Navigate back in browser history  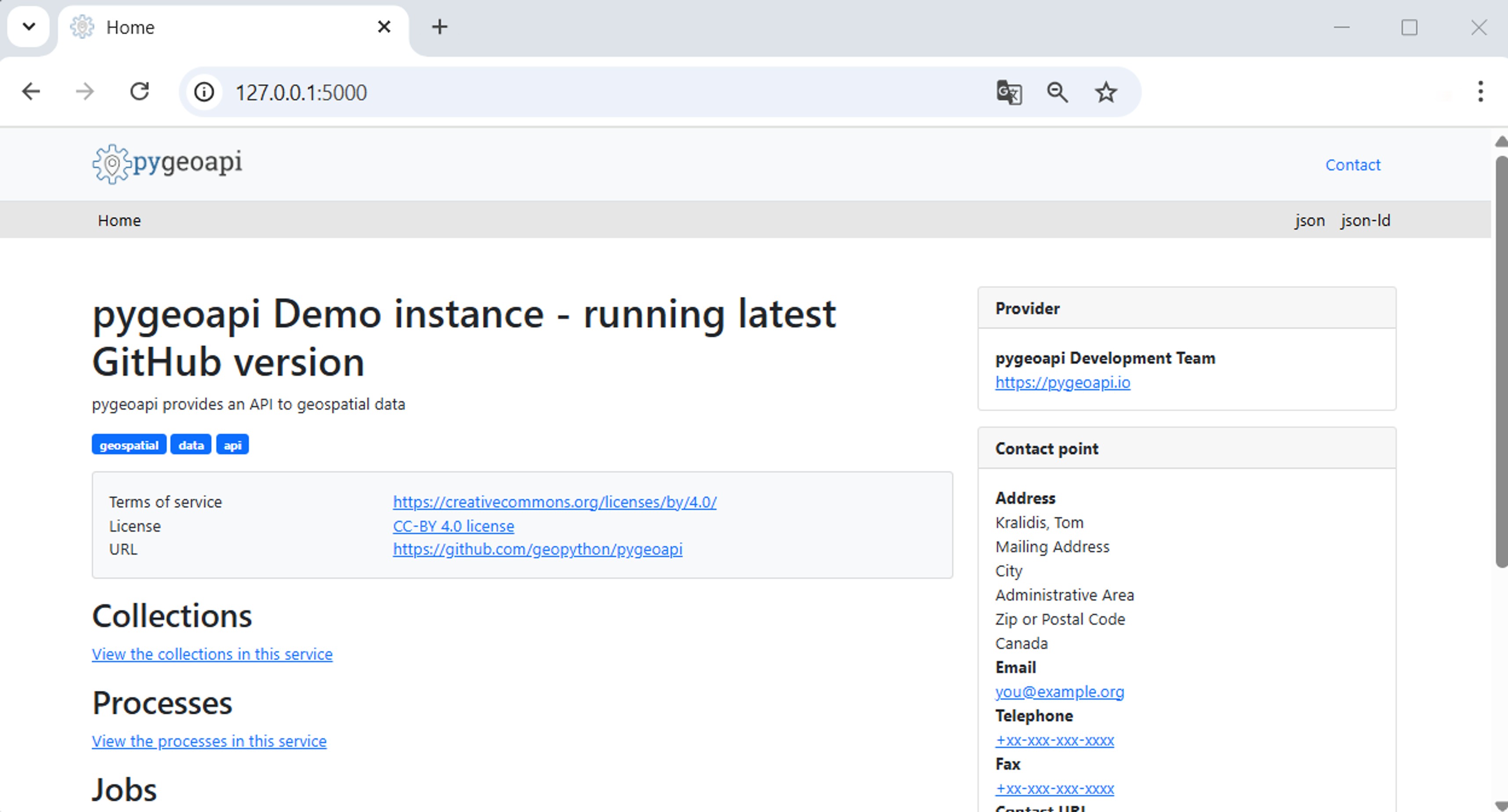click(x=31, y=92)
